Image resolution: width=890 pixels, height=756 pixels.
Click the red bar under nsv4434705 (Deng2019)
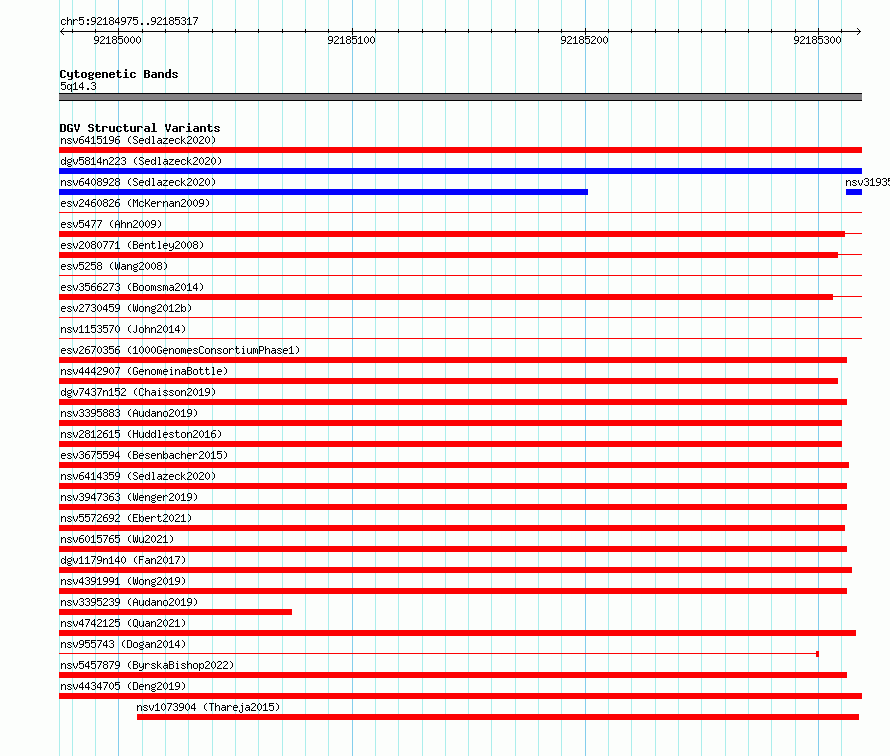coord(460,696)
